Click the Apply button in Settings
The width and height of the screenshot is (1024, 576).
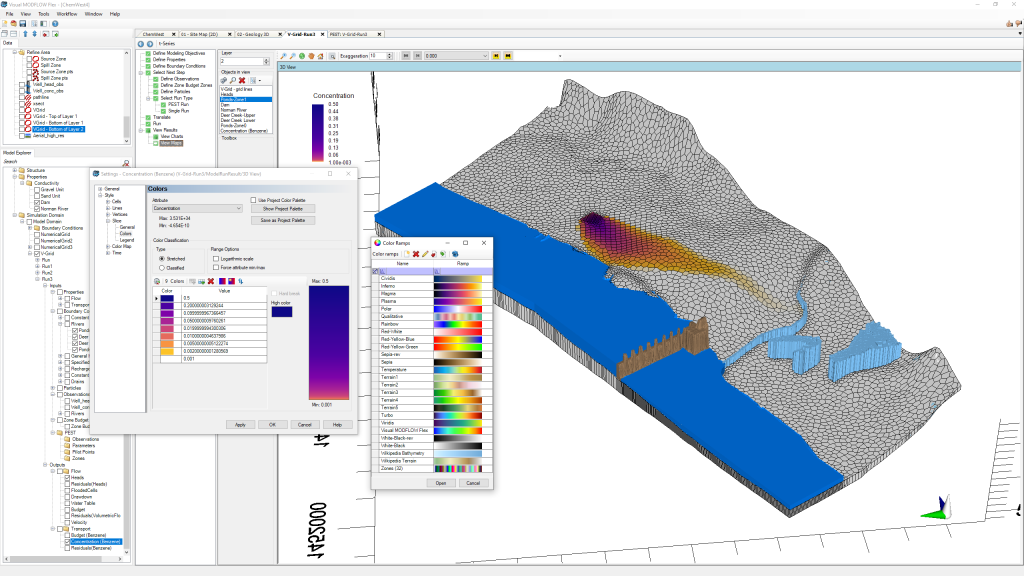240,424
